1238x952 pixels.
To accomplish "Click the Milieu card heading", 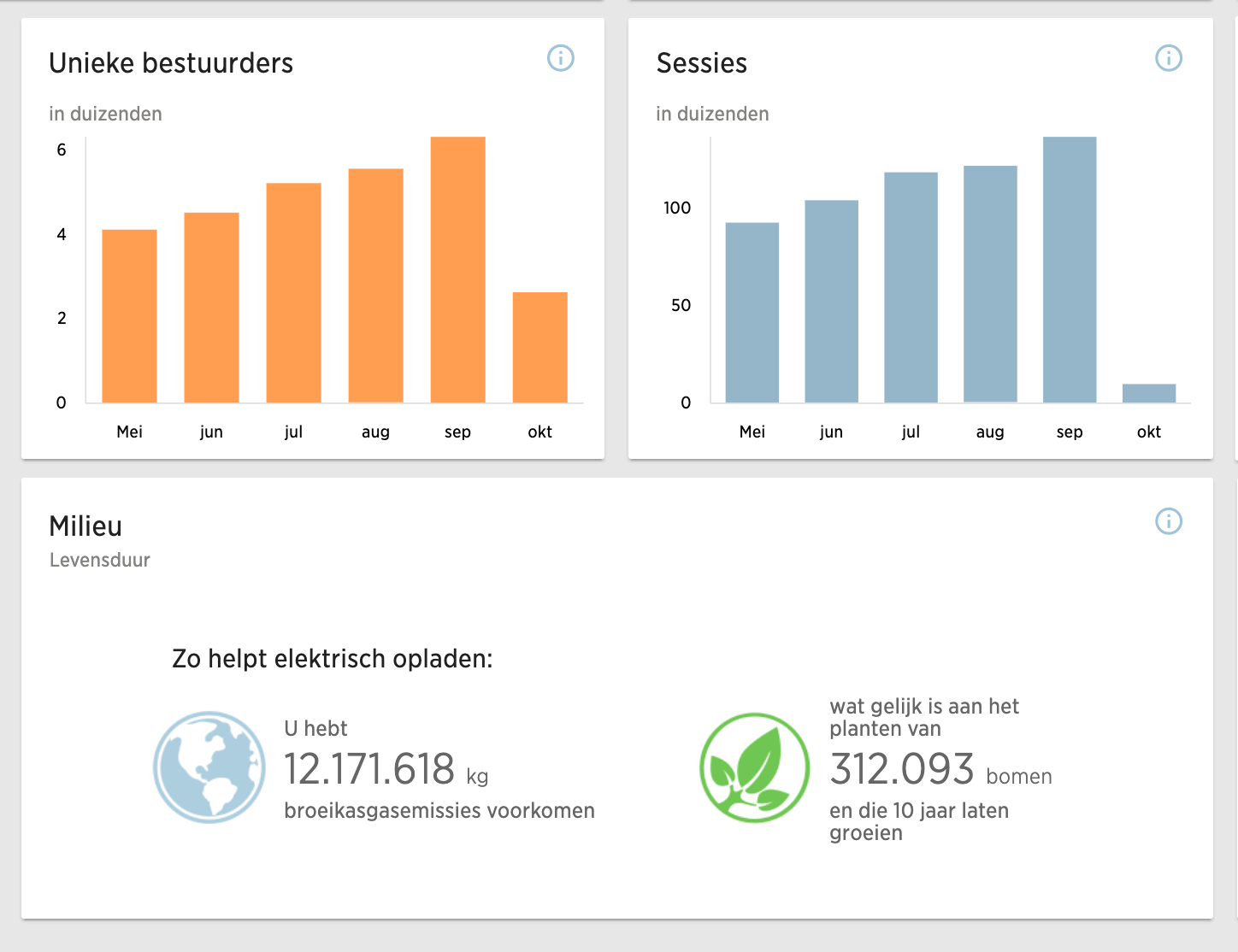I will pos(85,526).
